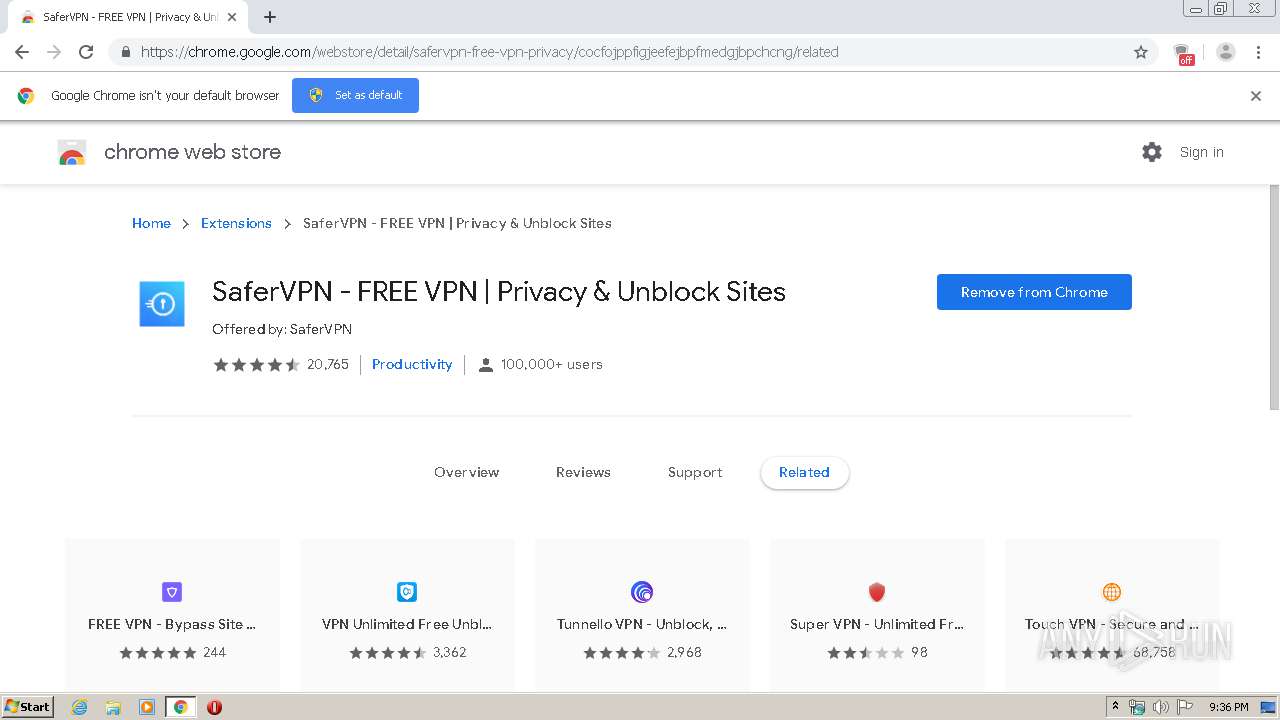Dismiss the default browser notification bar

[x=1256, y=96]
